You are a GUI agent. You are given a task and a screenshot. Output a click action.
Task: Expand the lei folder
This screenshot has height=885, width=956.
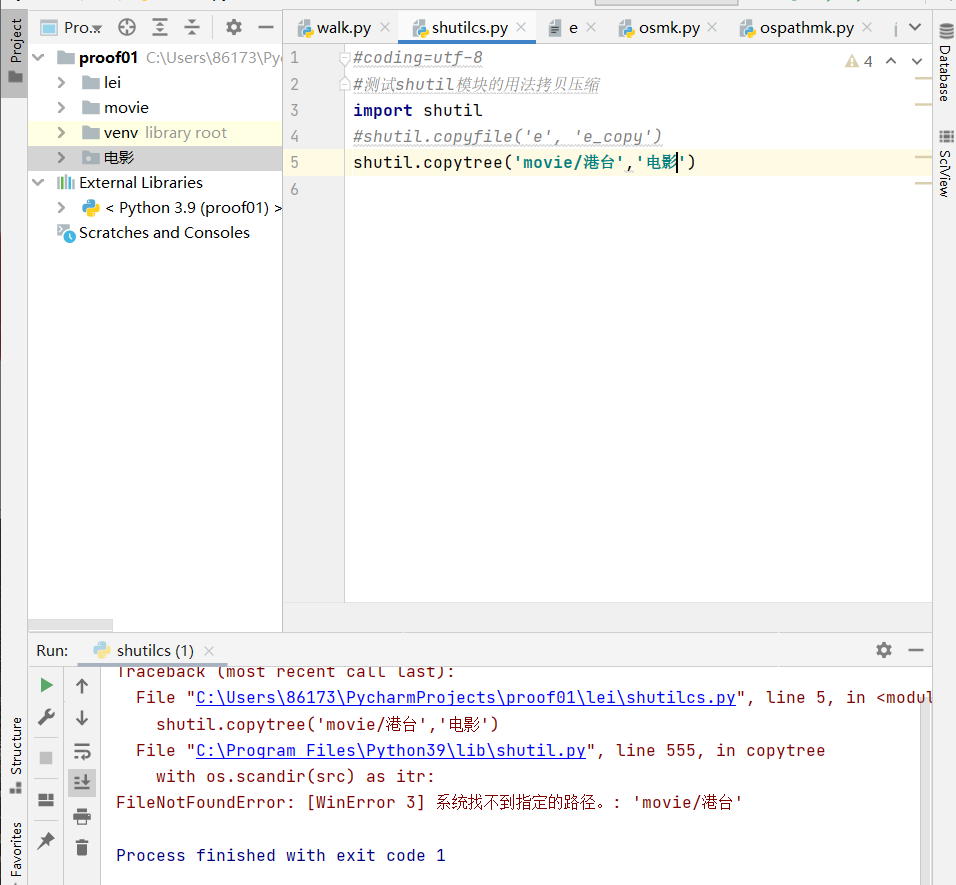pyautogui.click(x=61, y=82)
